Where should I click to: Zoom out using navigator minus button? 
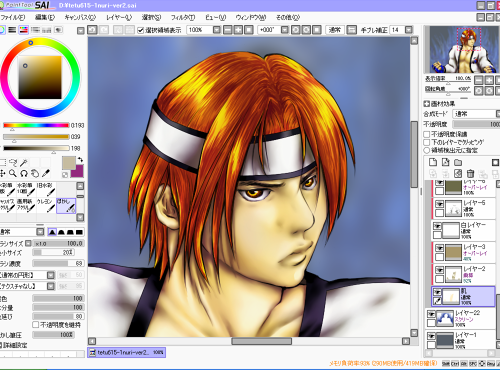click(x=478, y=80)
